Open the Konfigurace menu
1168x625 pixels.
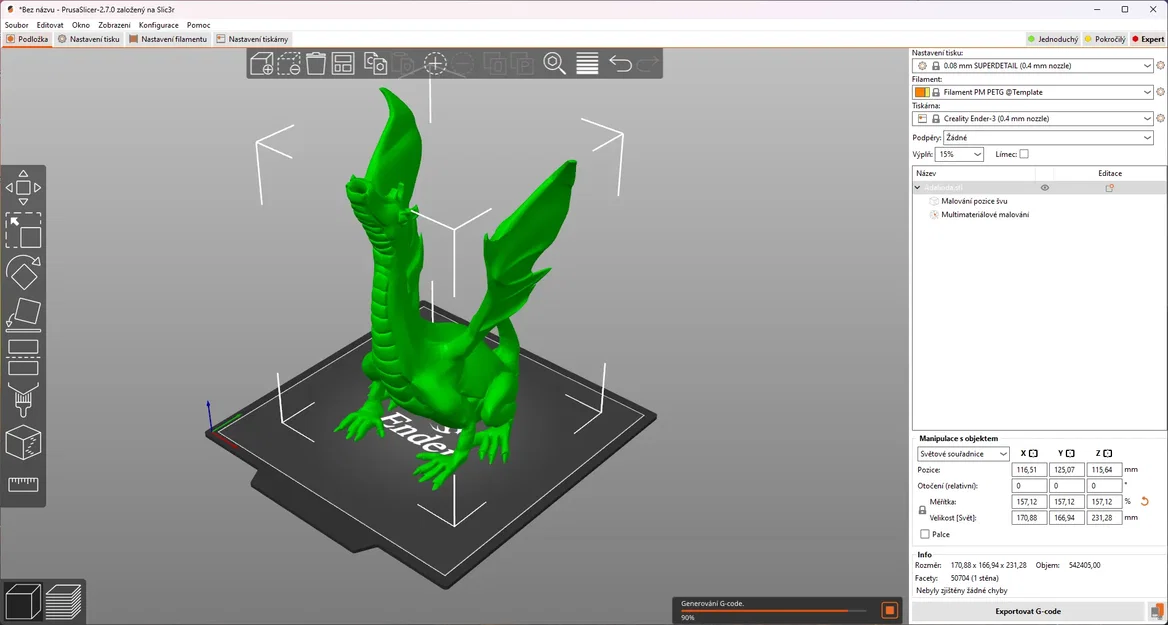158,24
